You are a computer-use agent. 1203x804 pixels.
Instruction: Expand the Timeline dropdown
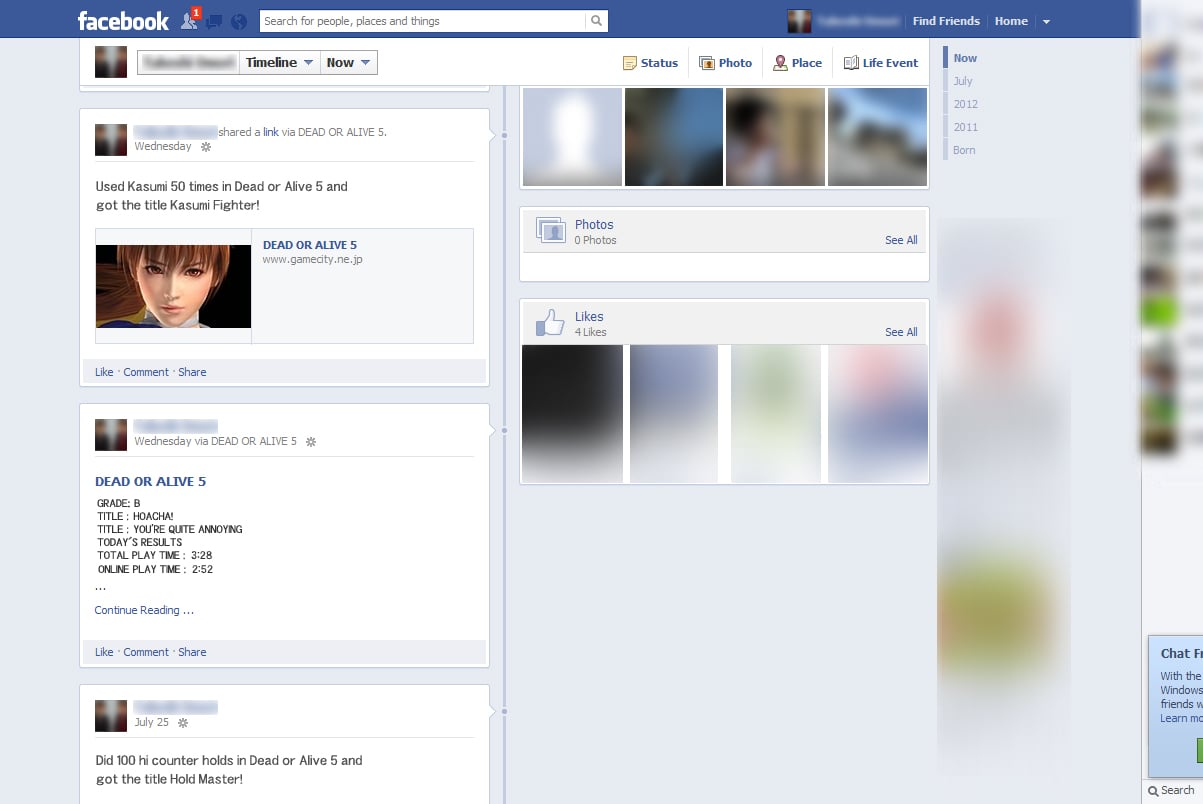coord(280,63)
